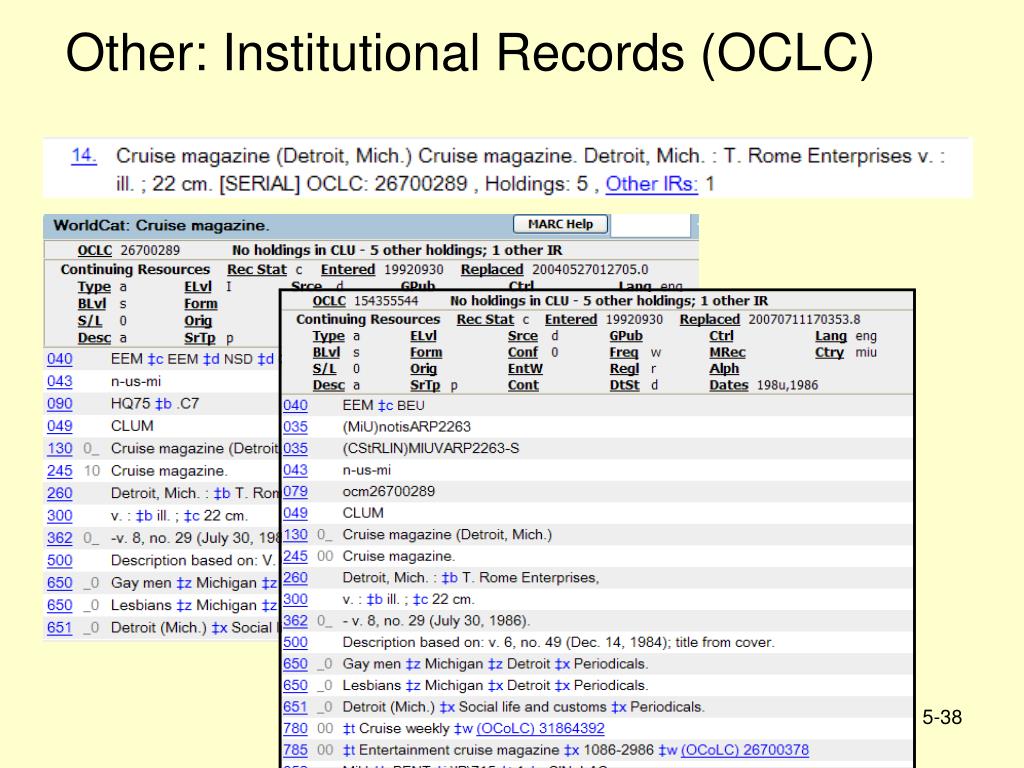1024x768 pixels.
Task: Open tag 362 in back WorldCat window
Action: coord(59,538)
